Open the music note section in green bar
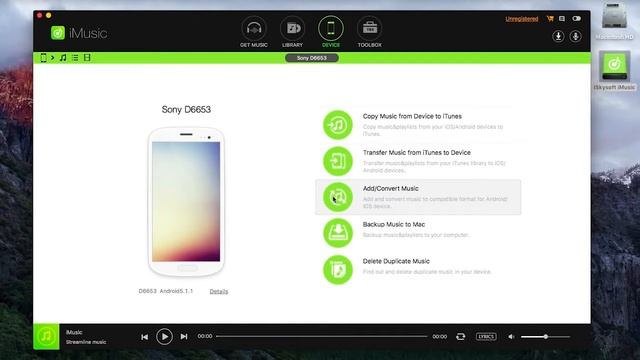The height and width of the screenshot is (360, 640). pos(63,58)
